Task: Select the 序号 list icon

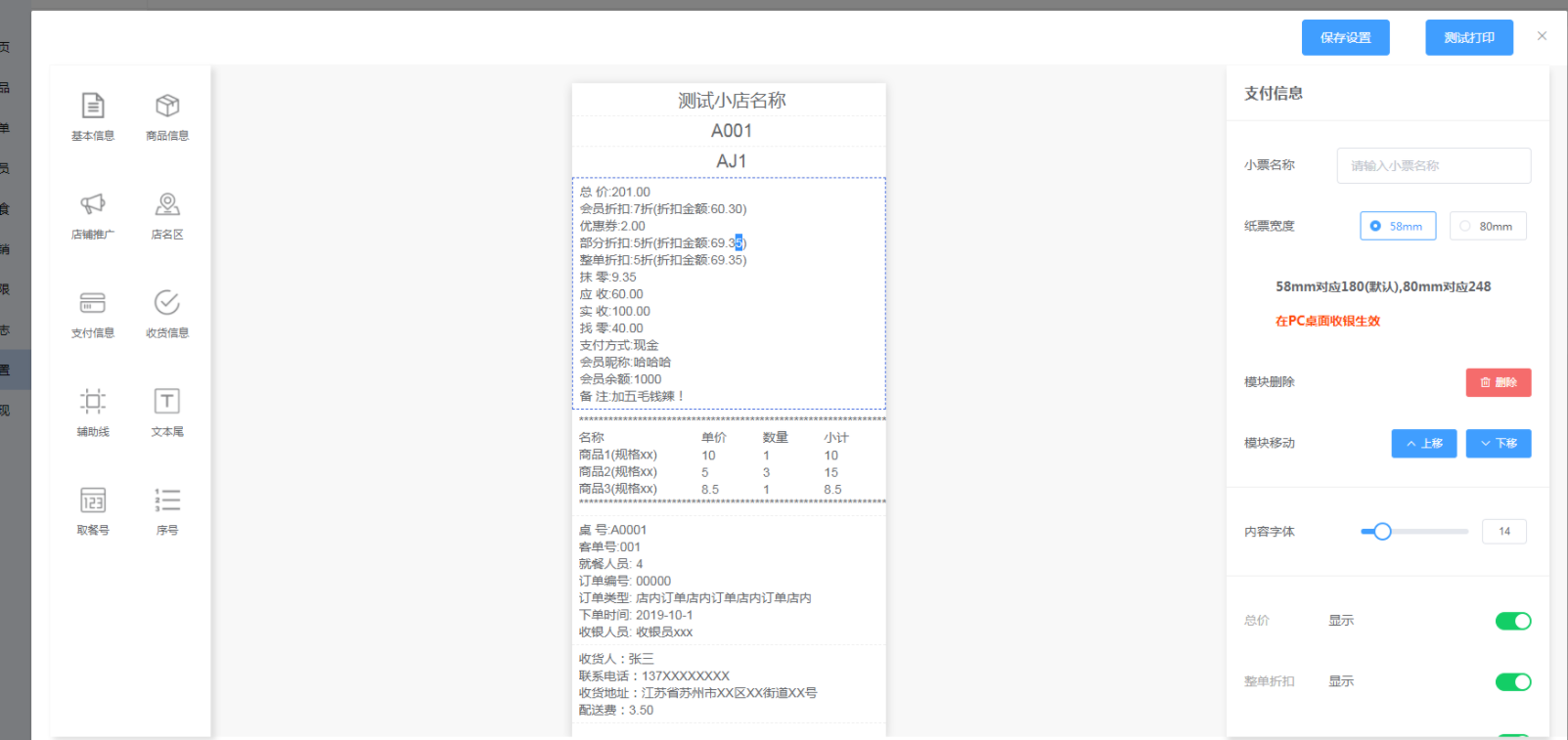Action: [167, 501]
